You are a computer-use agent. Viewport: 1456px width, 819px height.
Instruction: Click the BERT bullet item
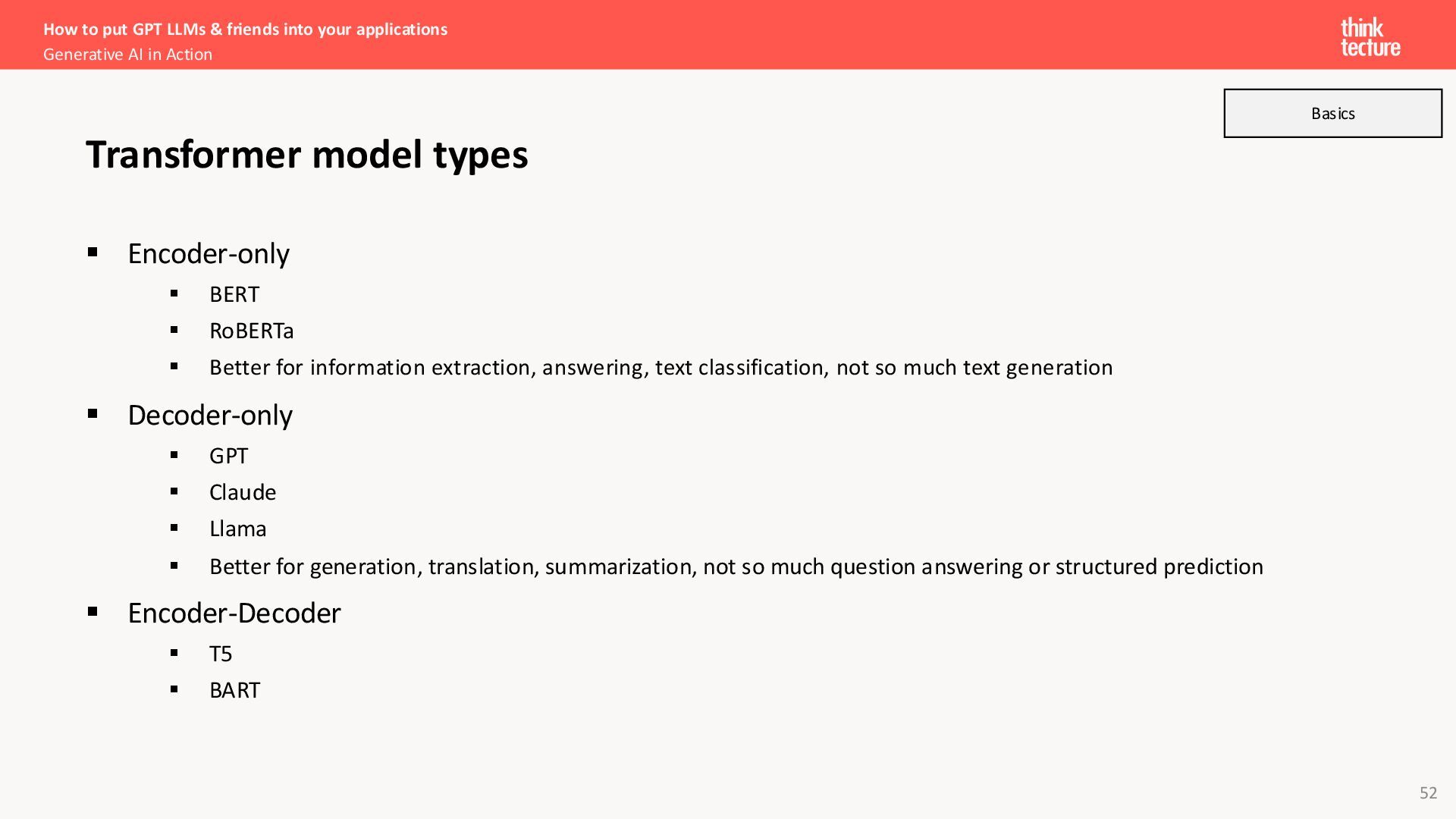(x=234, y=294)
